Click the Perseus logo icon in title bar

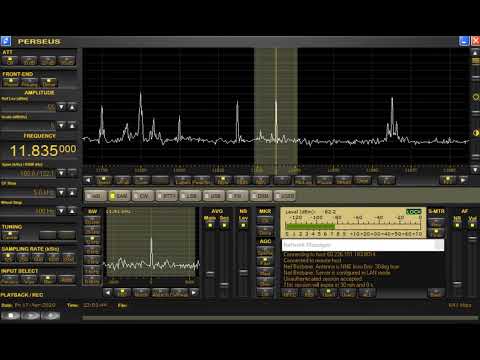(6, 41)
